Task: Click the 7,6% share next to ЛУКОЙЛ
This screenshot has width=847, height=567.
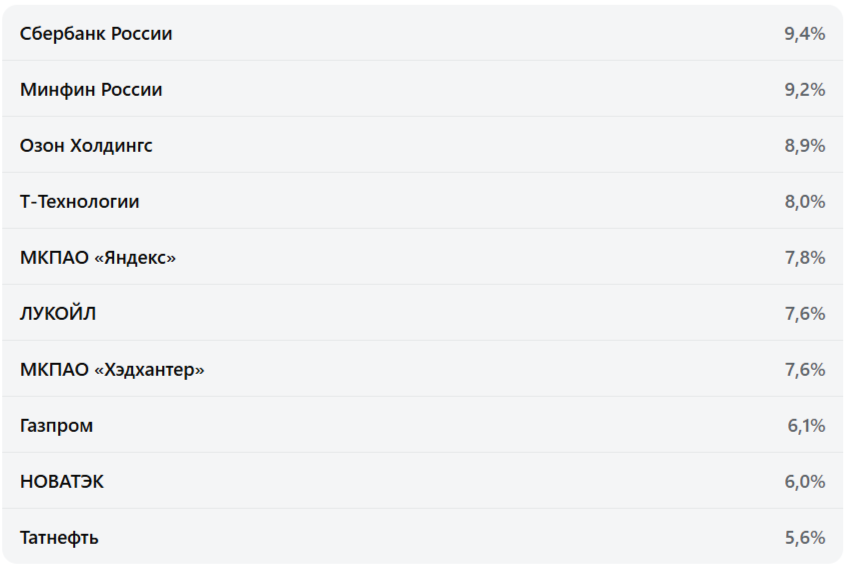Action: pyautogui.click(x=805, y=314)
